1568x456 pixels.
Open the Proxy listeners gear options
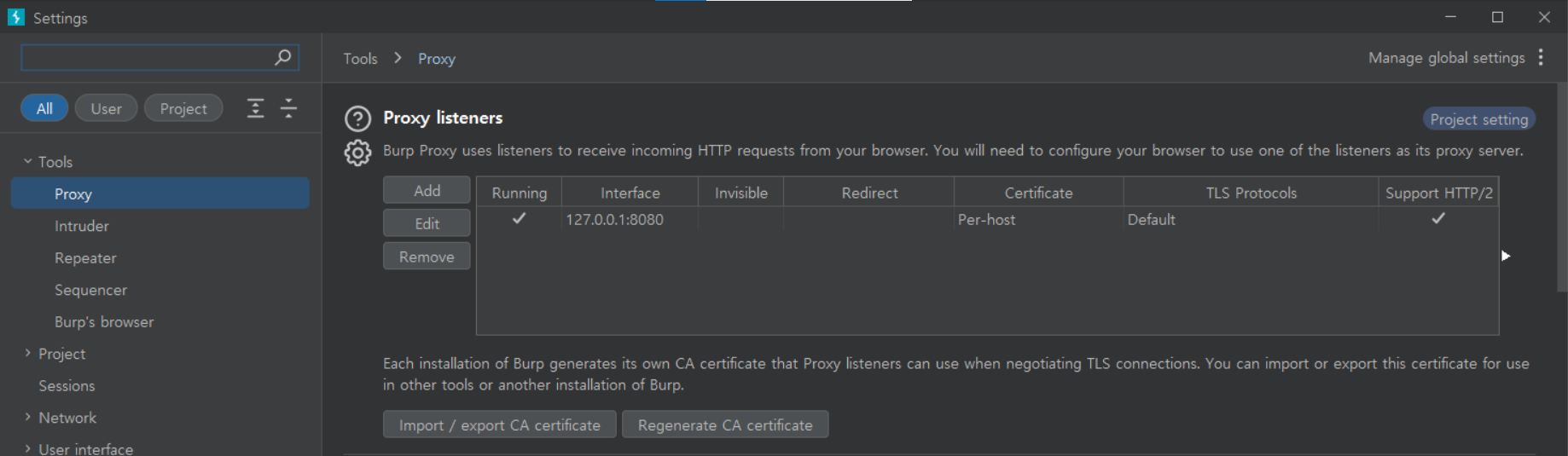click(x=357, y=153)
